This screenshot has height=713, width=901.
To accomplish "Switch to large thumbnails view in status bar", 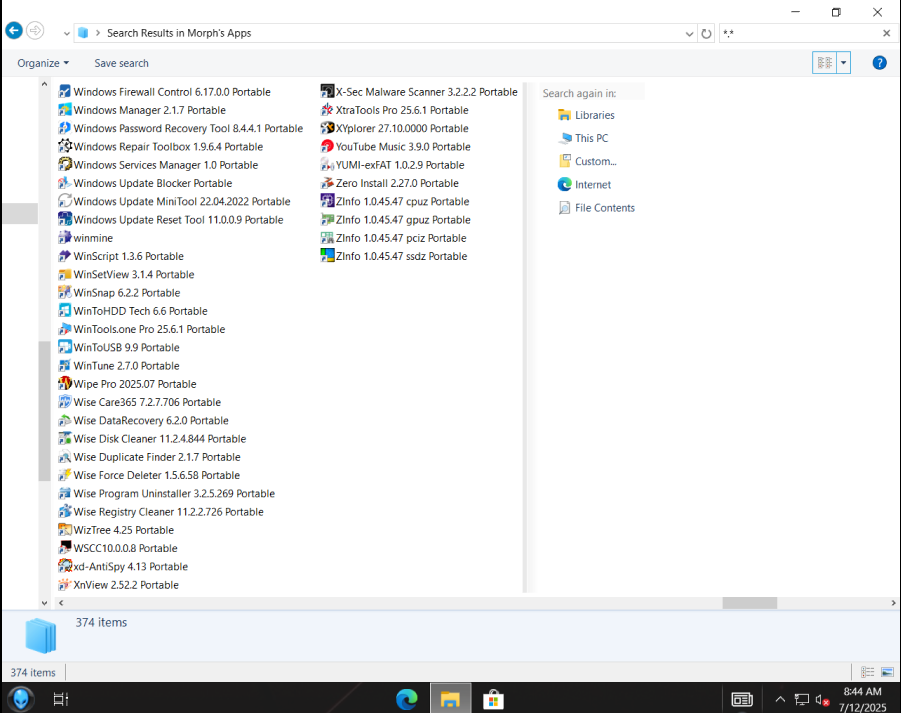I will [x=887, y=672].
